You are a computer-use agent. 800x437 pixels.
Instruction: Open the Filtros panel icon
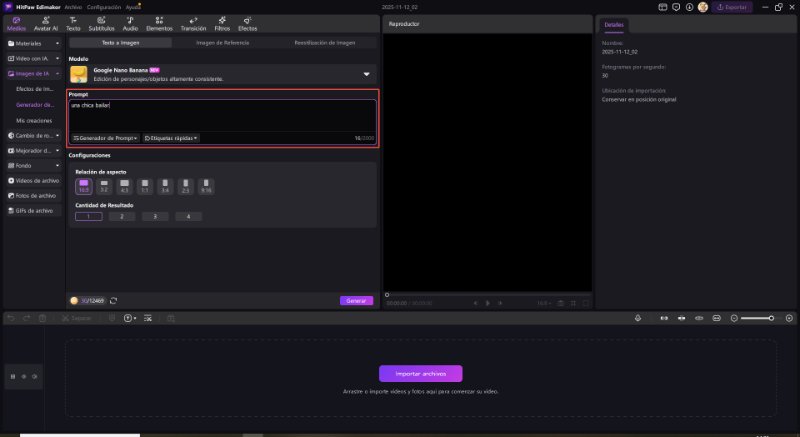click(220, 23)
